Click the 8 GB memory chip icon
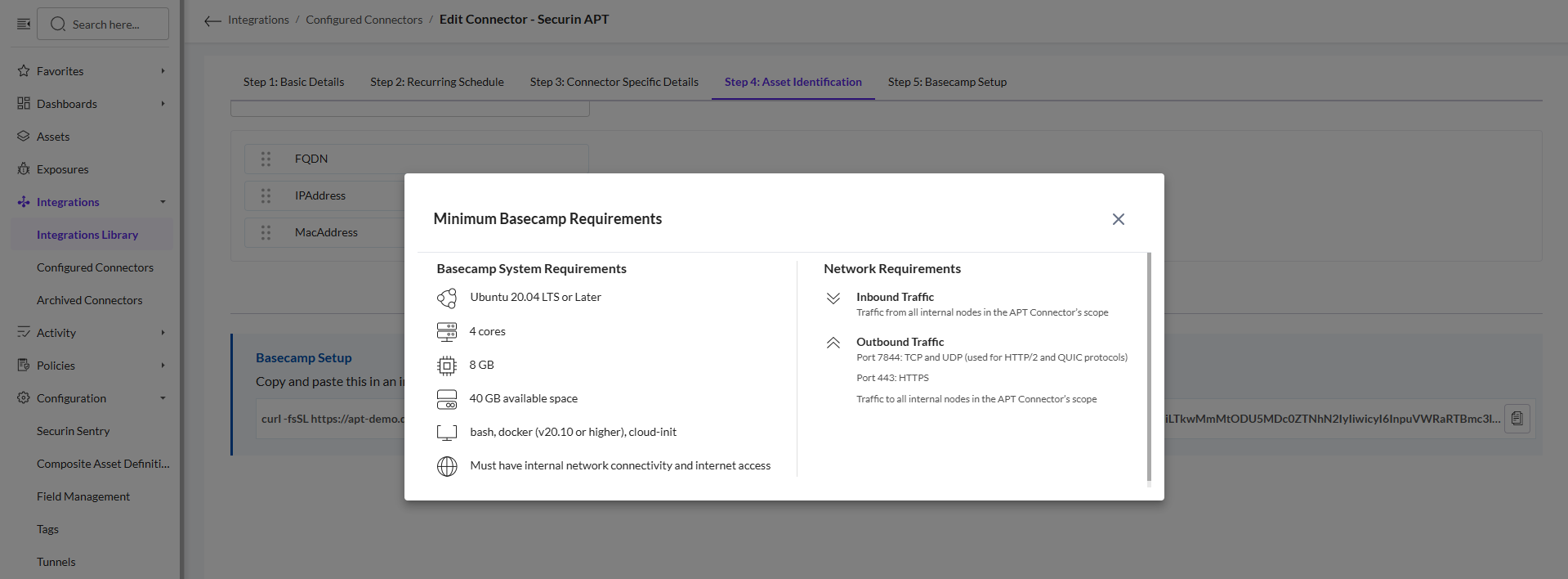This screenshot has width=1568, height=579. (447, 366)
